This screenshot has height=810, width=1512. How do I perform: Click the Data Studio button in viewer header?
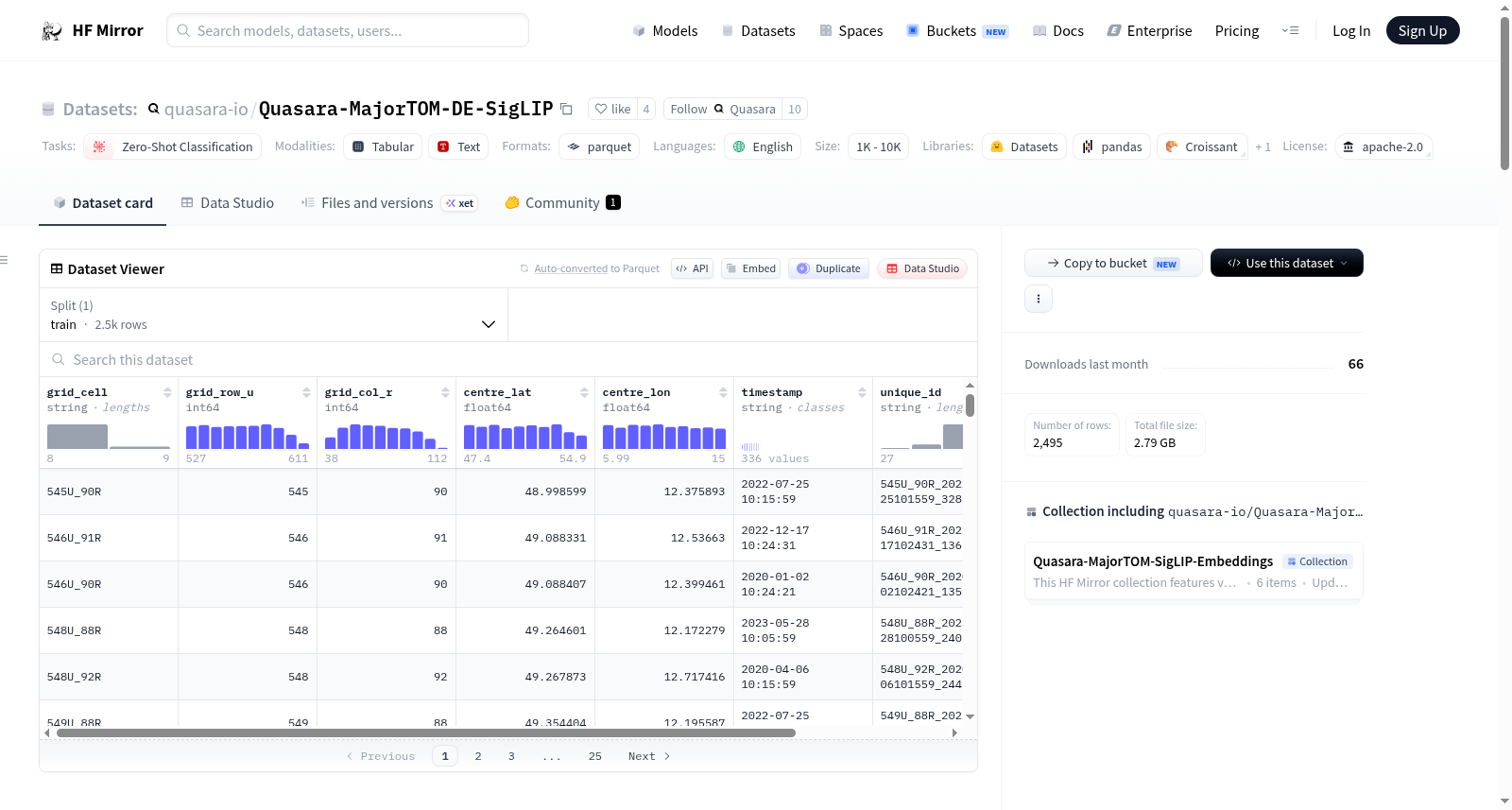(922, 268)
